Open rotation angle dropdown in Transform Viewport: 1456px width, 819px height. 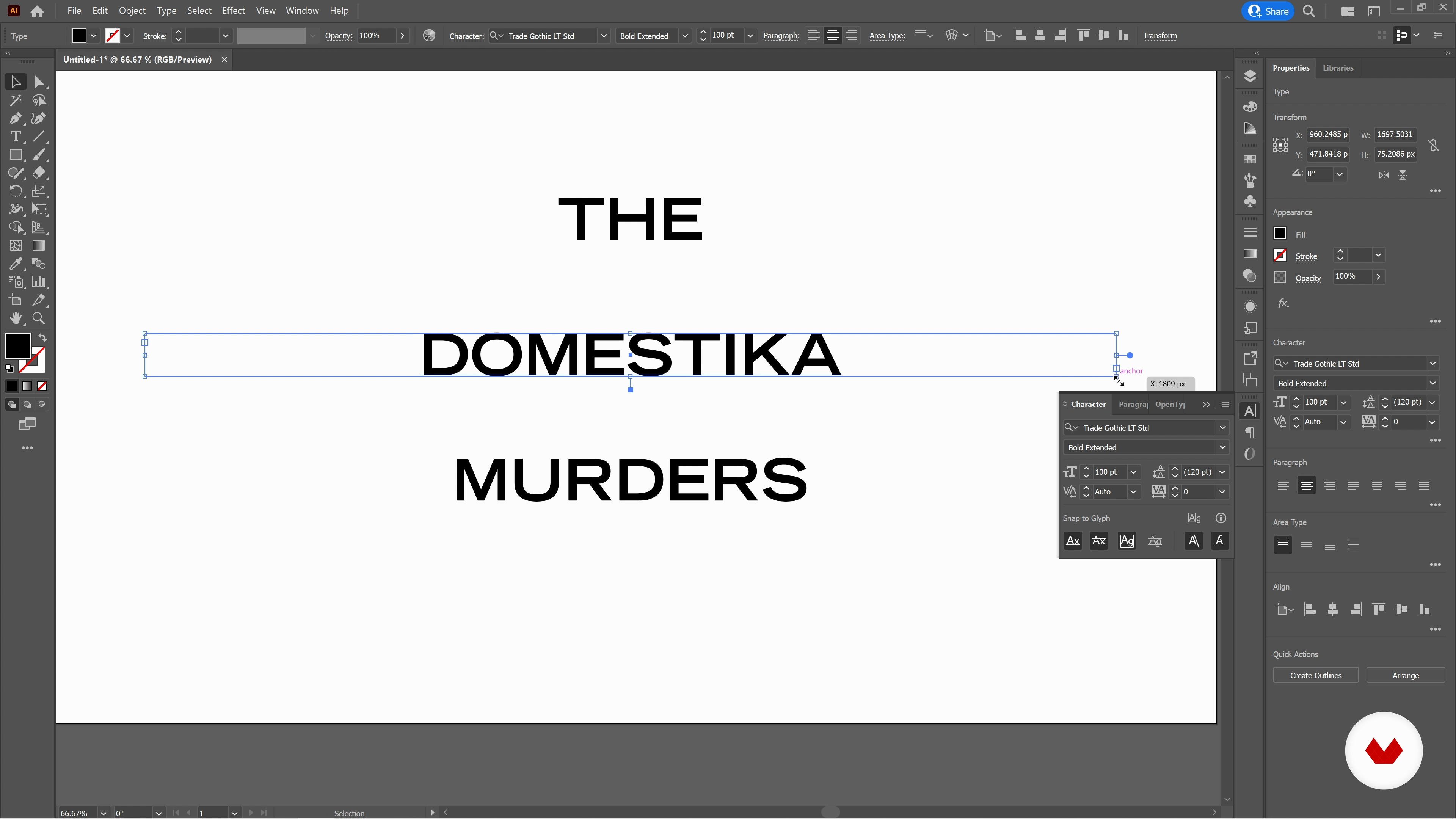pyautogui.click(x=1339, y=174)
